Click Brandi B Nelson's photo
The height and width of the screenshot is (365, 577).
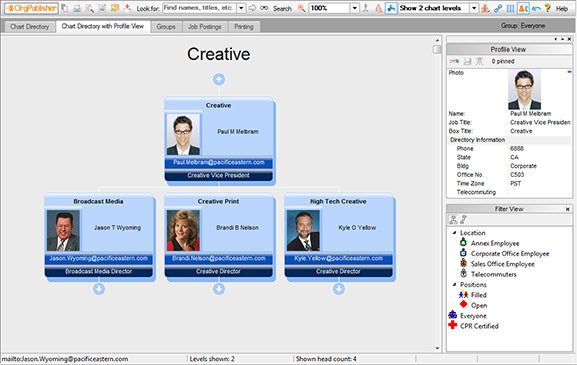tap(183, 231)
